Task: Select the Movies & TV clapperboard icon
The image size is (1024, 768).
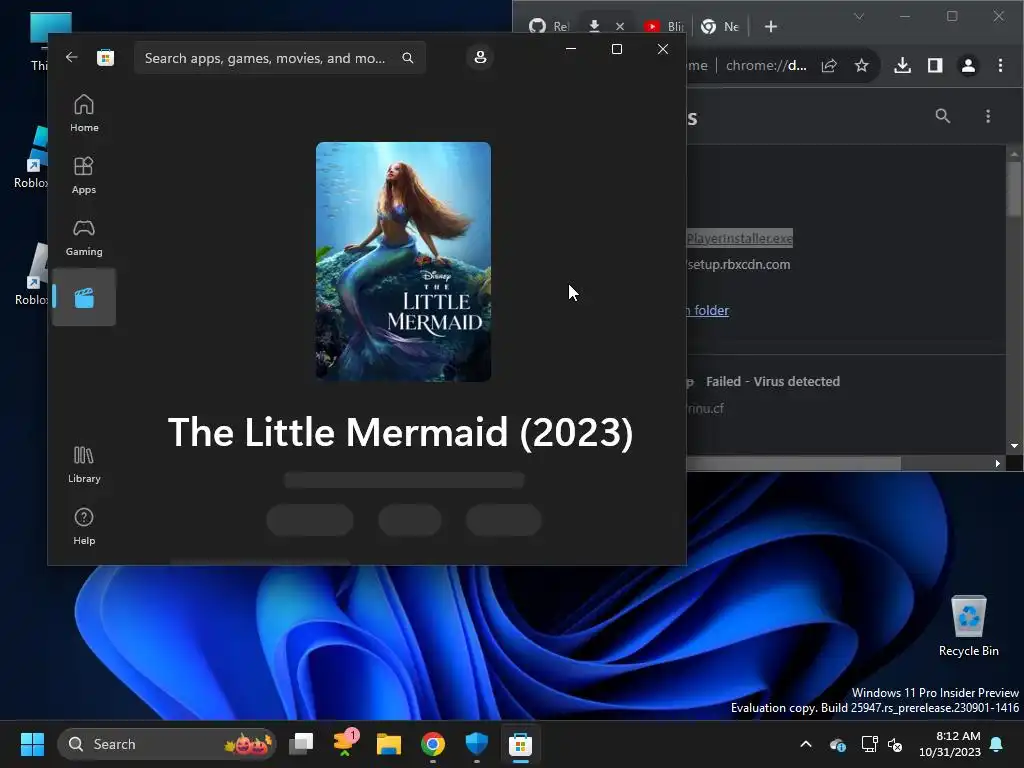Action: [x=84, y=298]
